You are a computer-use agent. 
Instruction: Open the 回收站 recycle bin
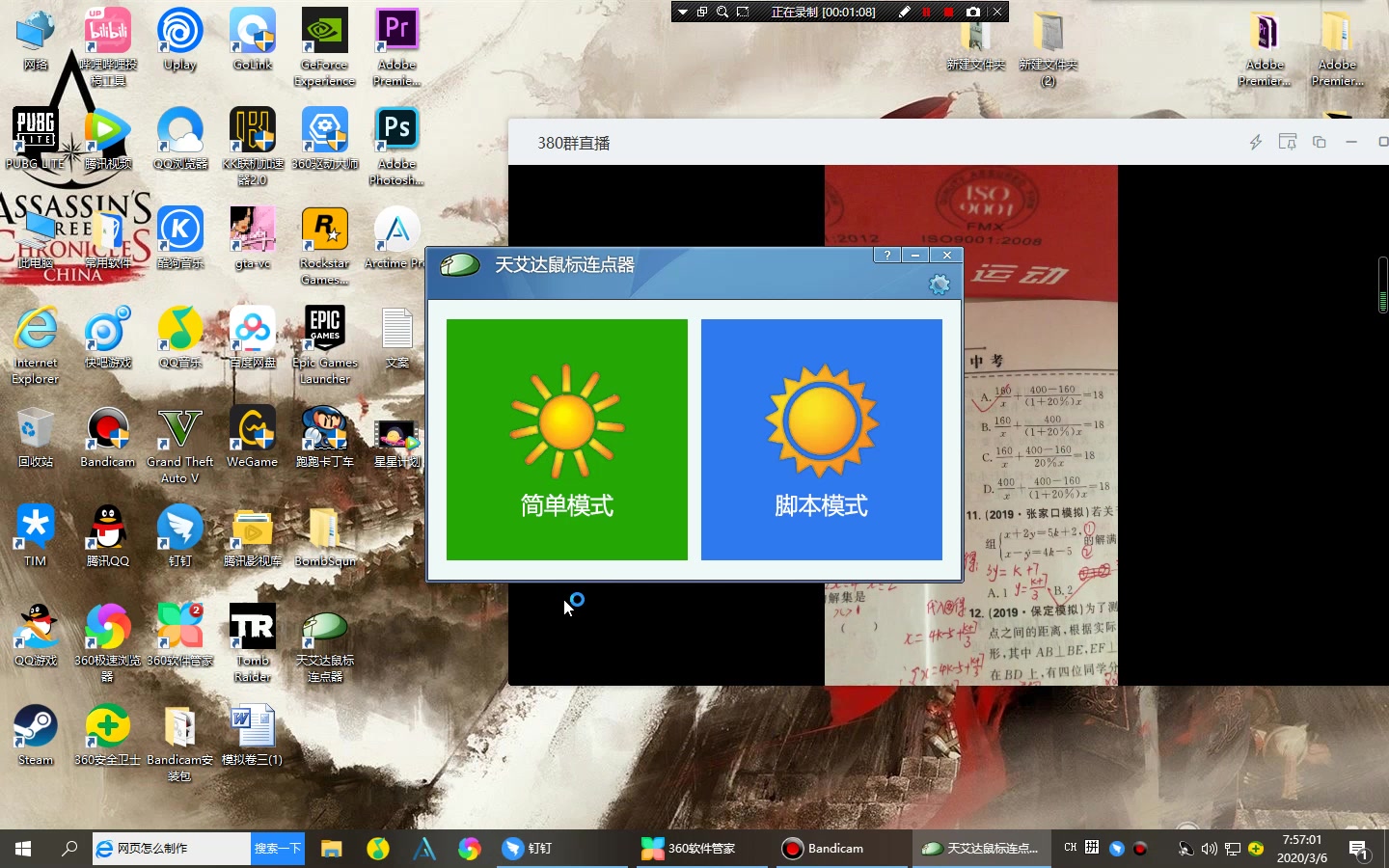point(36,437)
